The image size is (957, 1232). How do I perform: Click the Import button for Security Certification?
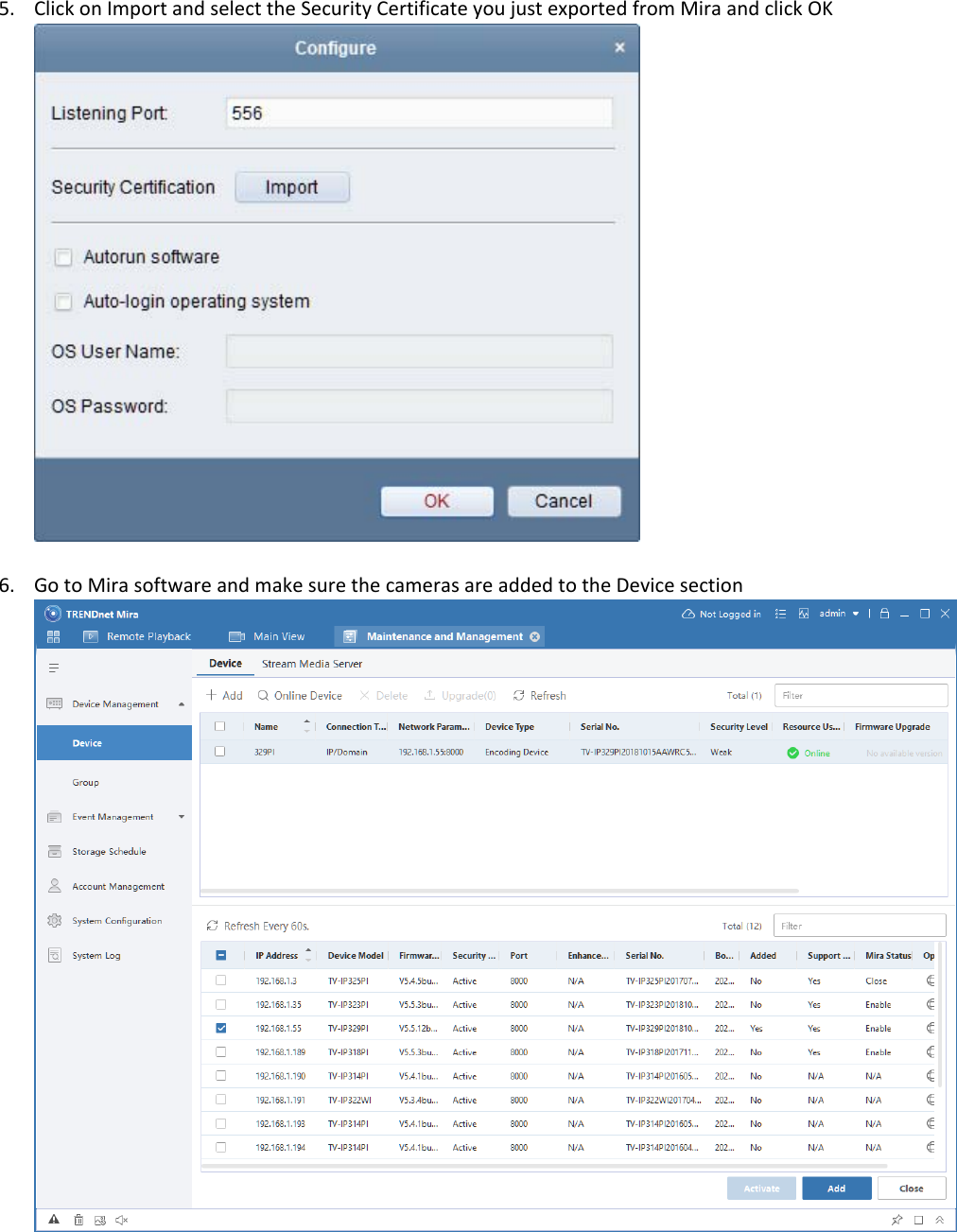tap(291, 186)
